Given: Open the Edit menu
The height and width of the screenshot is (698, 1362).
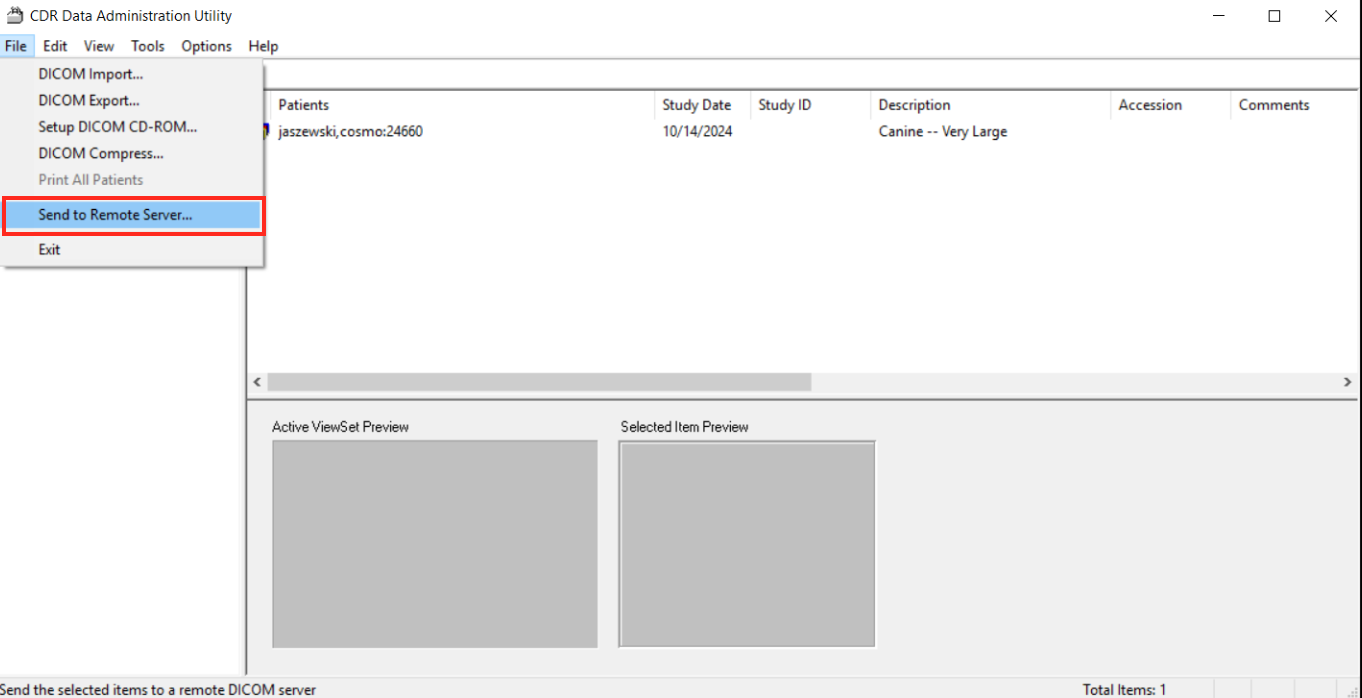Looking at the screenshot, I should point(55,46).
